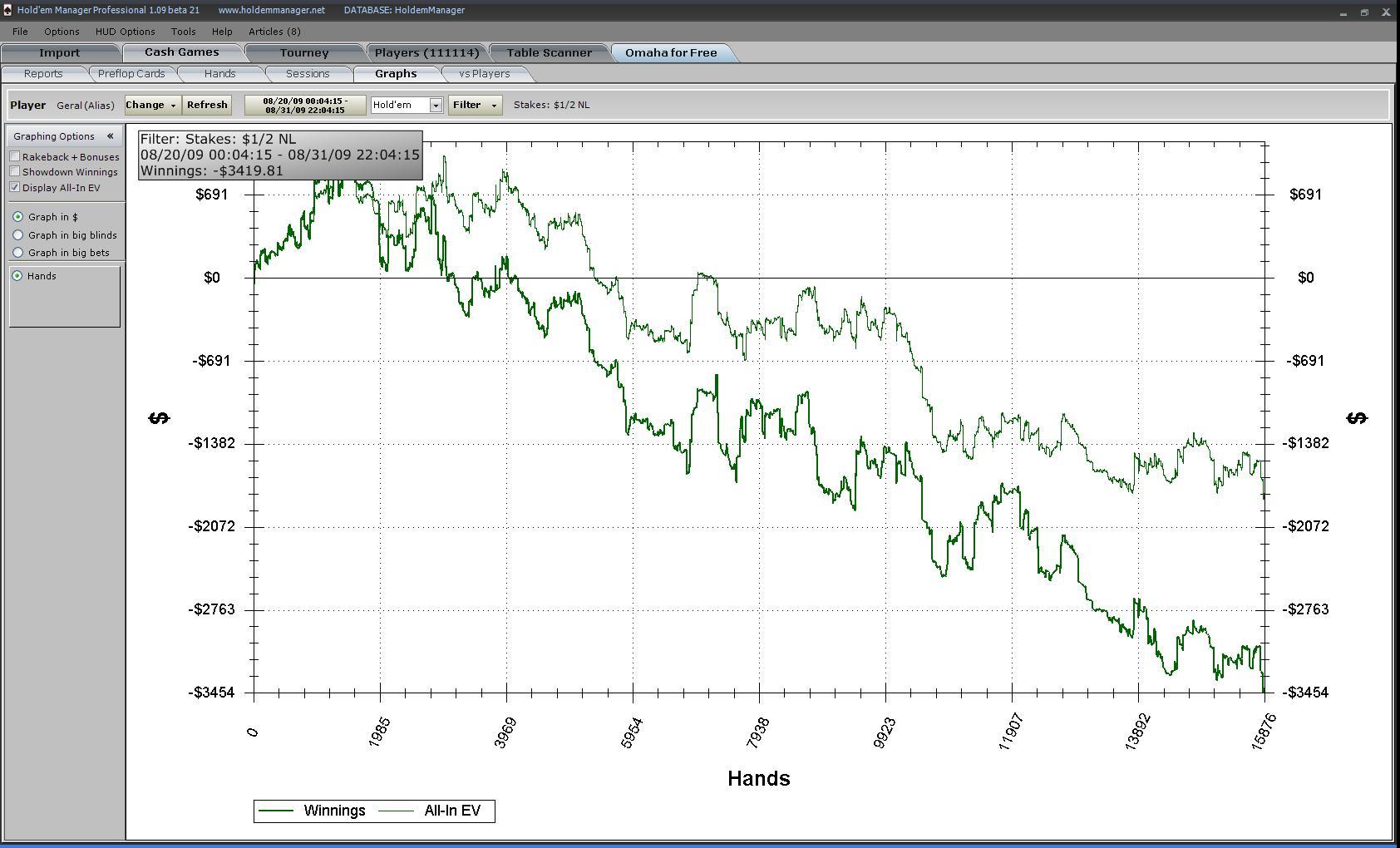Click the Hold'em Manager app icon in title bar

pos(7,10)
